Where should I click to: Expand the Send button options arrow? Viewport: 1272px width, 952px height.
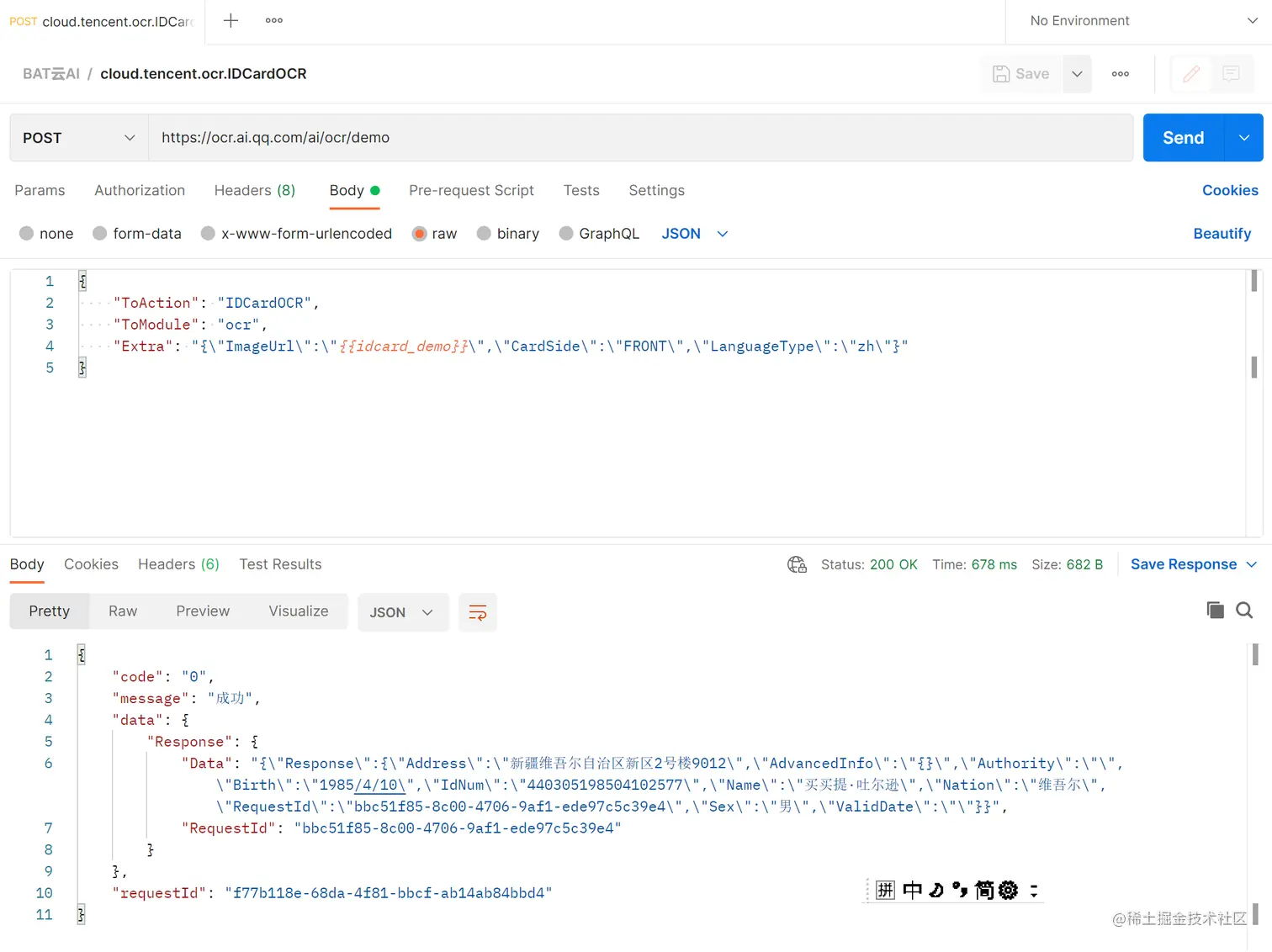[x=1244, y=138]
